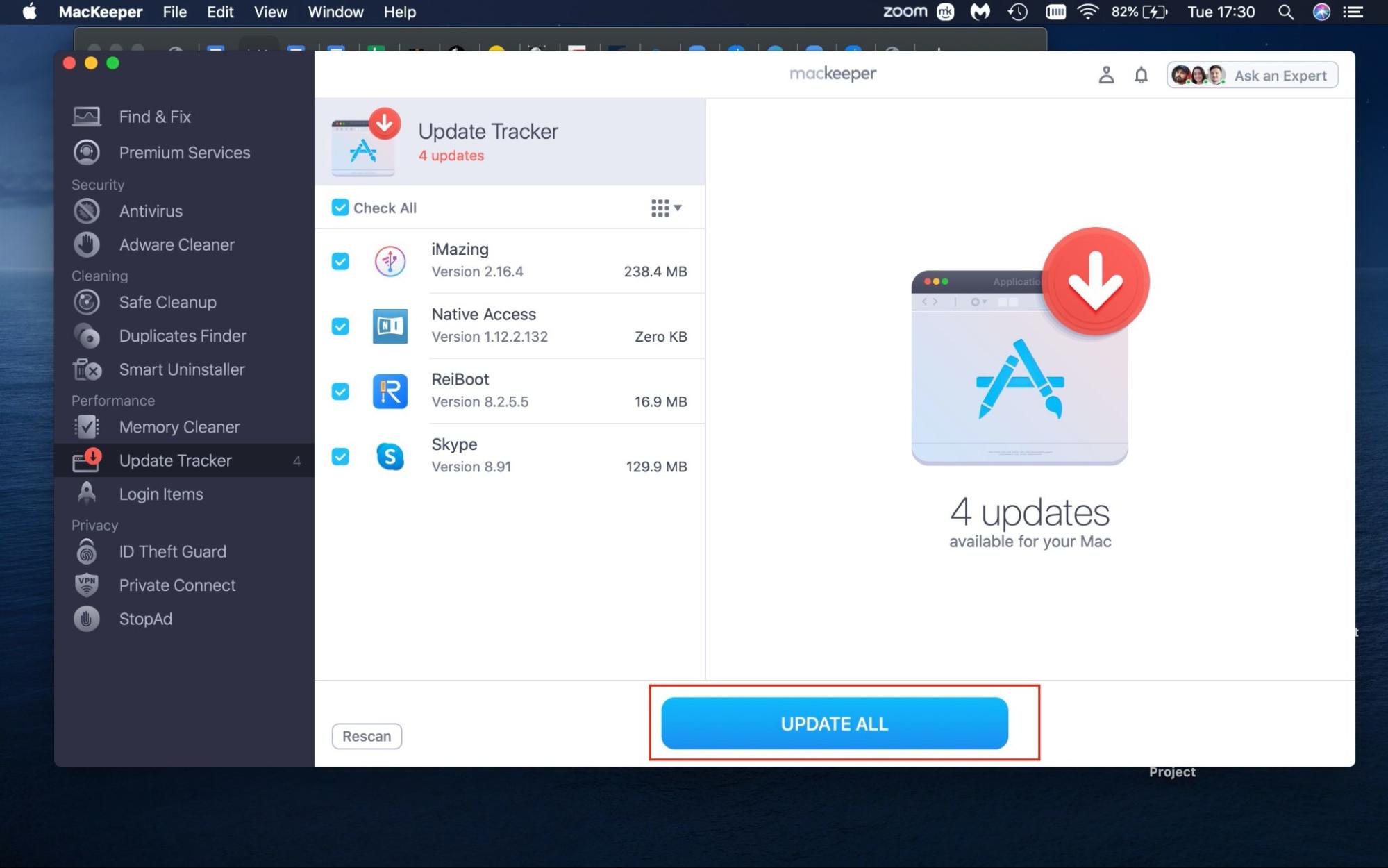Select Memory Cleaner
1388x868 pixels.
pyautogui.click(x=184, y=427)
